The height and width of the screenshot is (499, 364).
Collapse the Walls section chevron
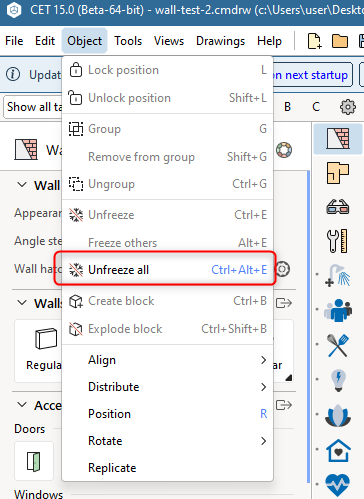point(22,303)
